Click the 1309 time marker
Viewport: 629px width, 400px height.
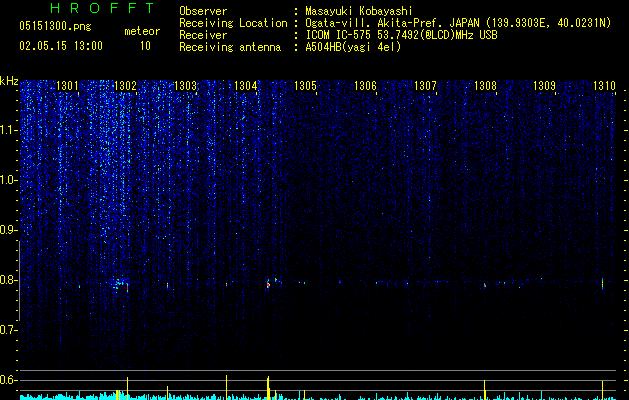click(544, 86)
